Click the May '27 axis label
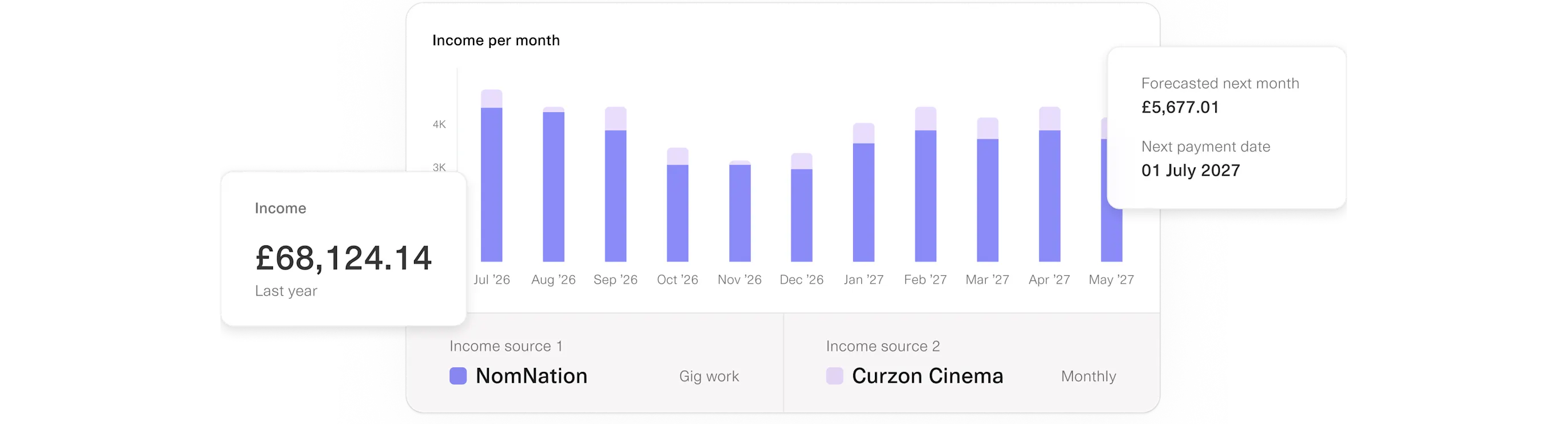Image resolution: width=1568 pixels, height=424 pixels. click(1112, 280)
